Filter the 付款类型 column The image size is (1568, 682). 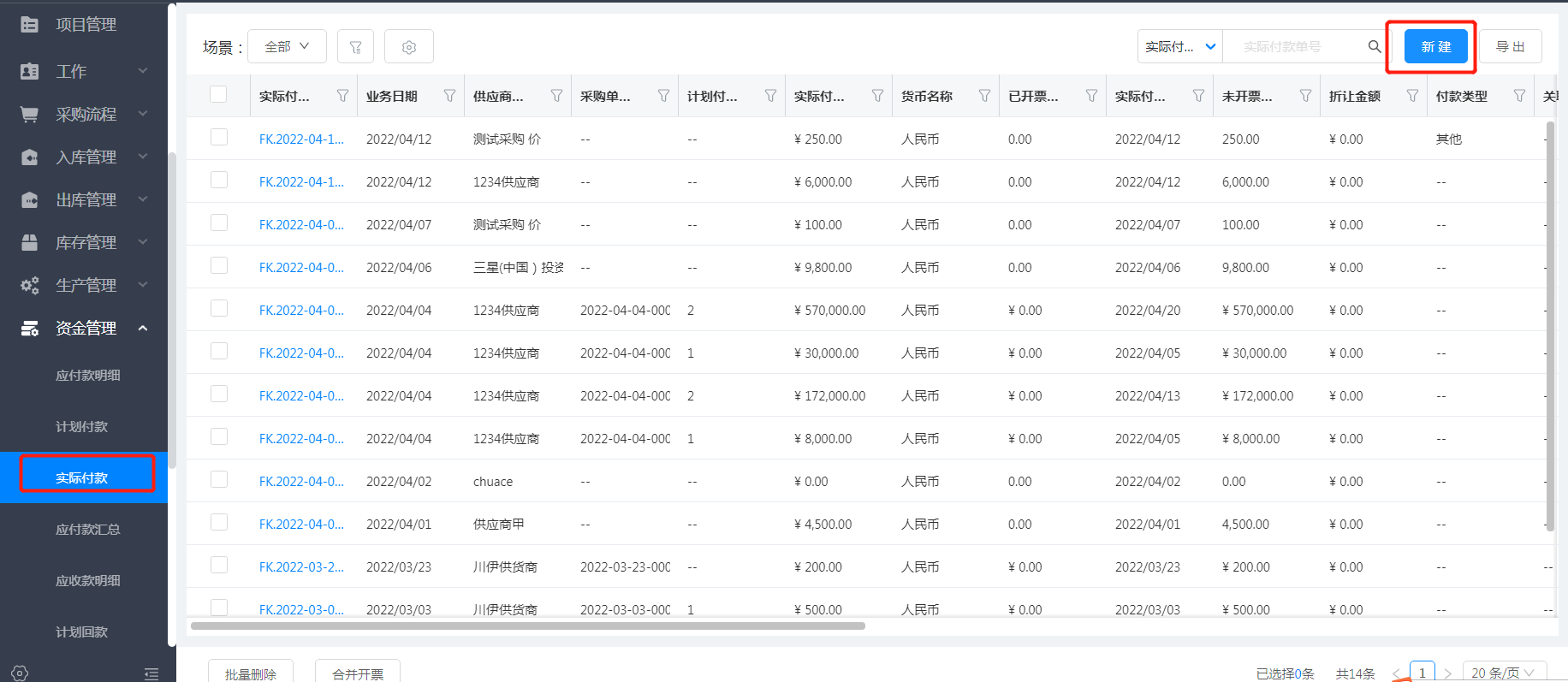1519,96
